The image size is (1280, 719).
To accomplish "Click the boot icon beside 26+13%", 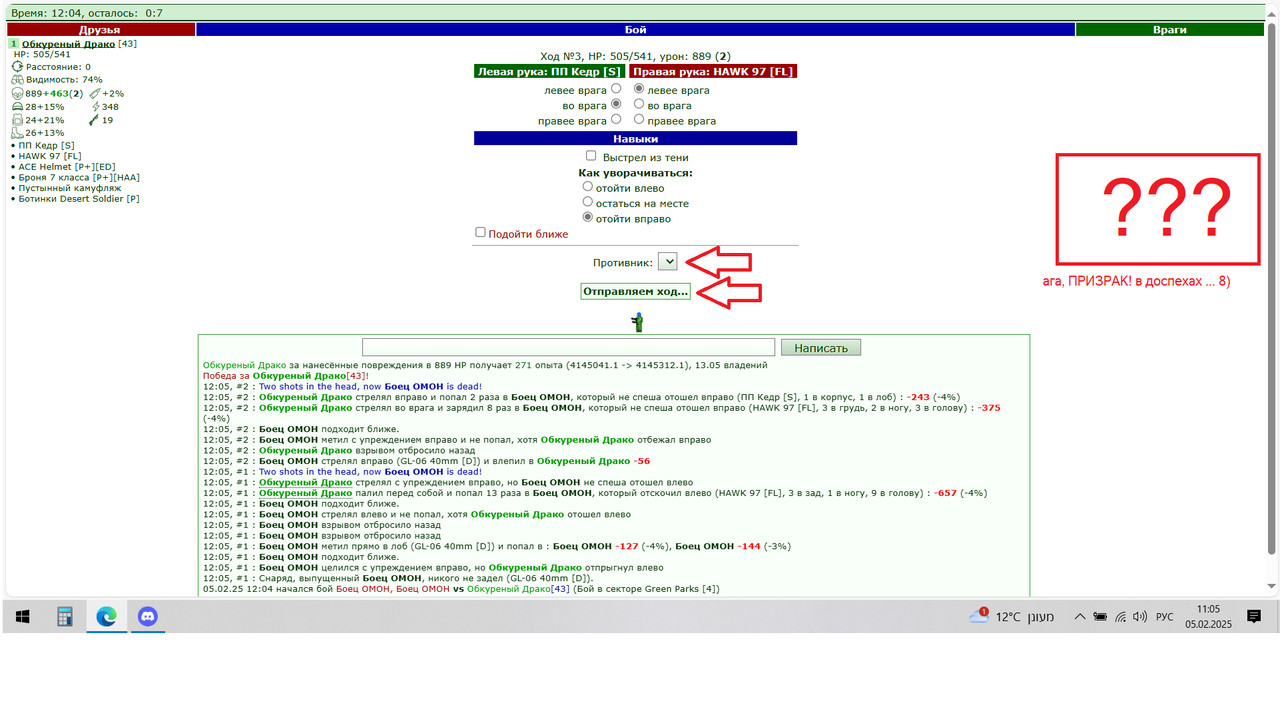I will (x=17, y=133).
